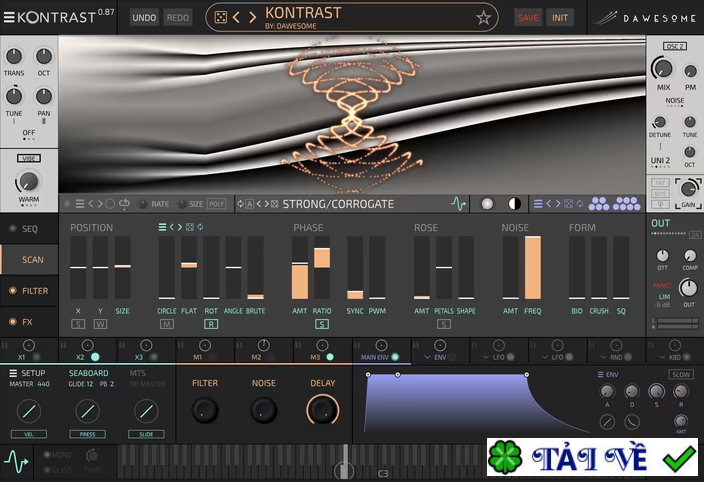Open the green hamburger menu above CIRCLE slider
704x482 pixels.
pyautogui.click(x=163, y=227)
